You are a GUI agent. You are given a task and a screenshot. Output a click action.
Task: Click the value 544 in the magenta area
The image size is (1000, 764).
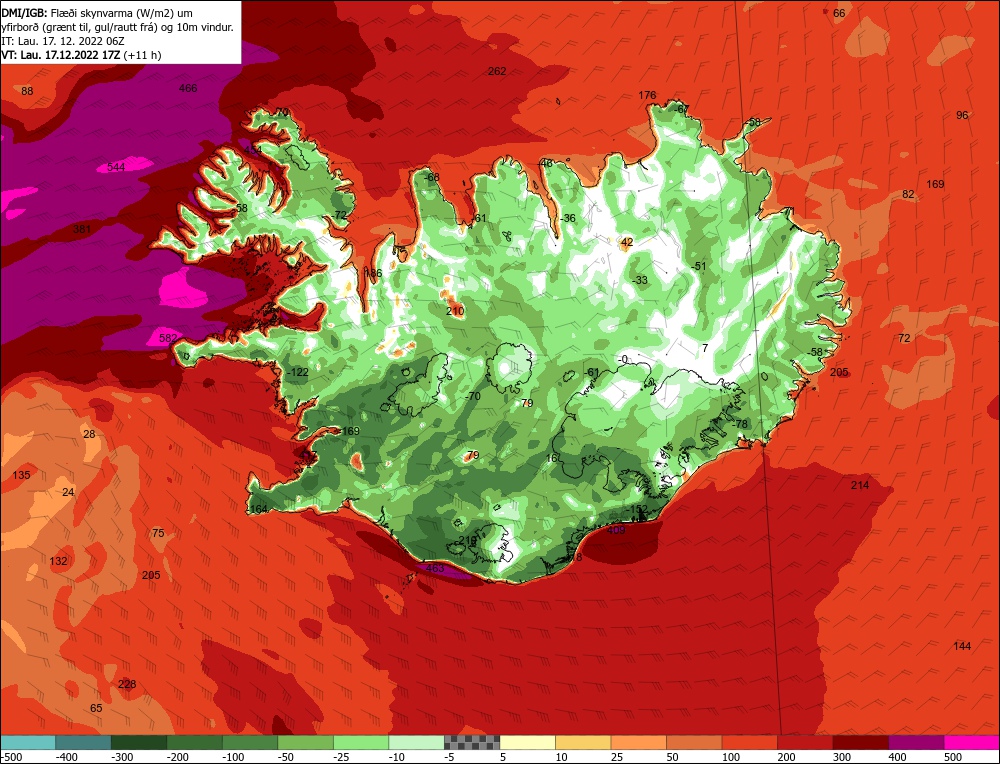pyautogui.click(x=116, y=167)
